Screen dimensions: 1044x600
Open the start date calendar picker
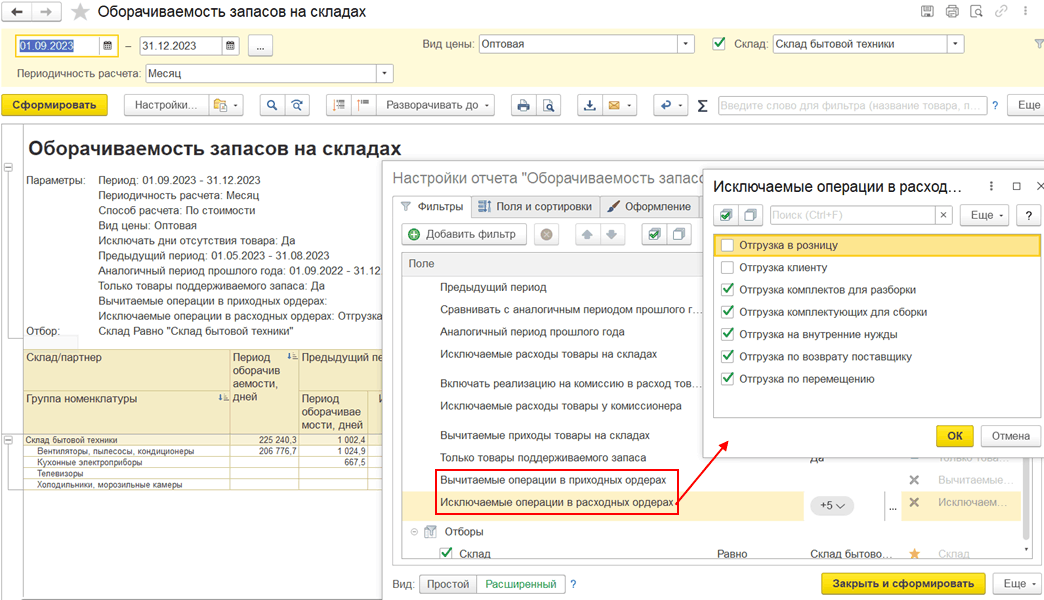pyautogui.click(x=108, y=45)
